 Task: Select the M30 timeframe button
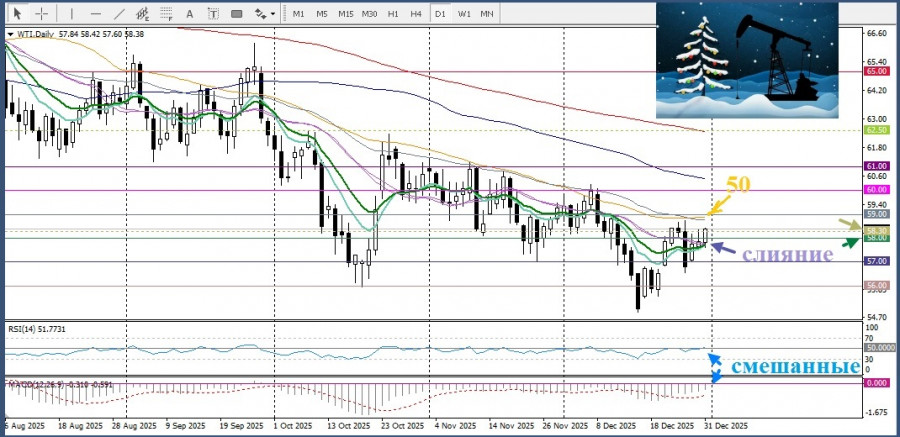(369, 13)
